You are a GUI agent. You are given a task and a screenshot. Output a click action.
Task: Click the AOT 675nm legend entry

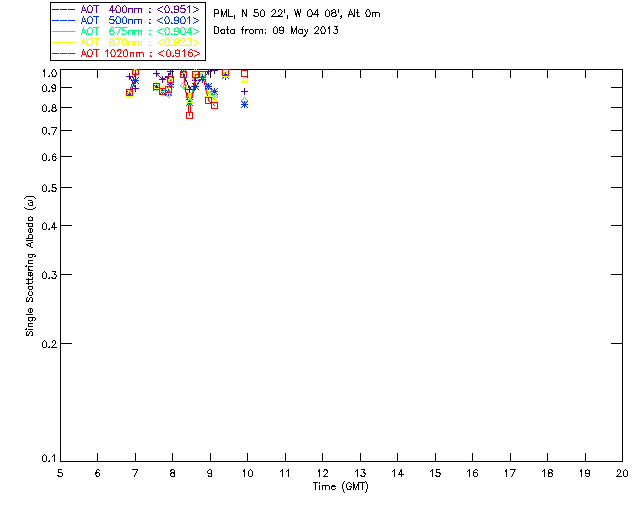pyautogui.click(x=126, y=31)
